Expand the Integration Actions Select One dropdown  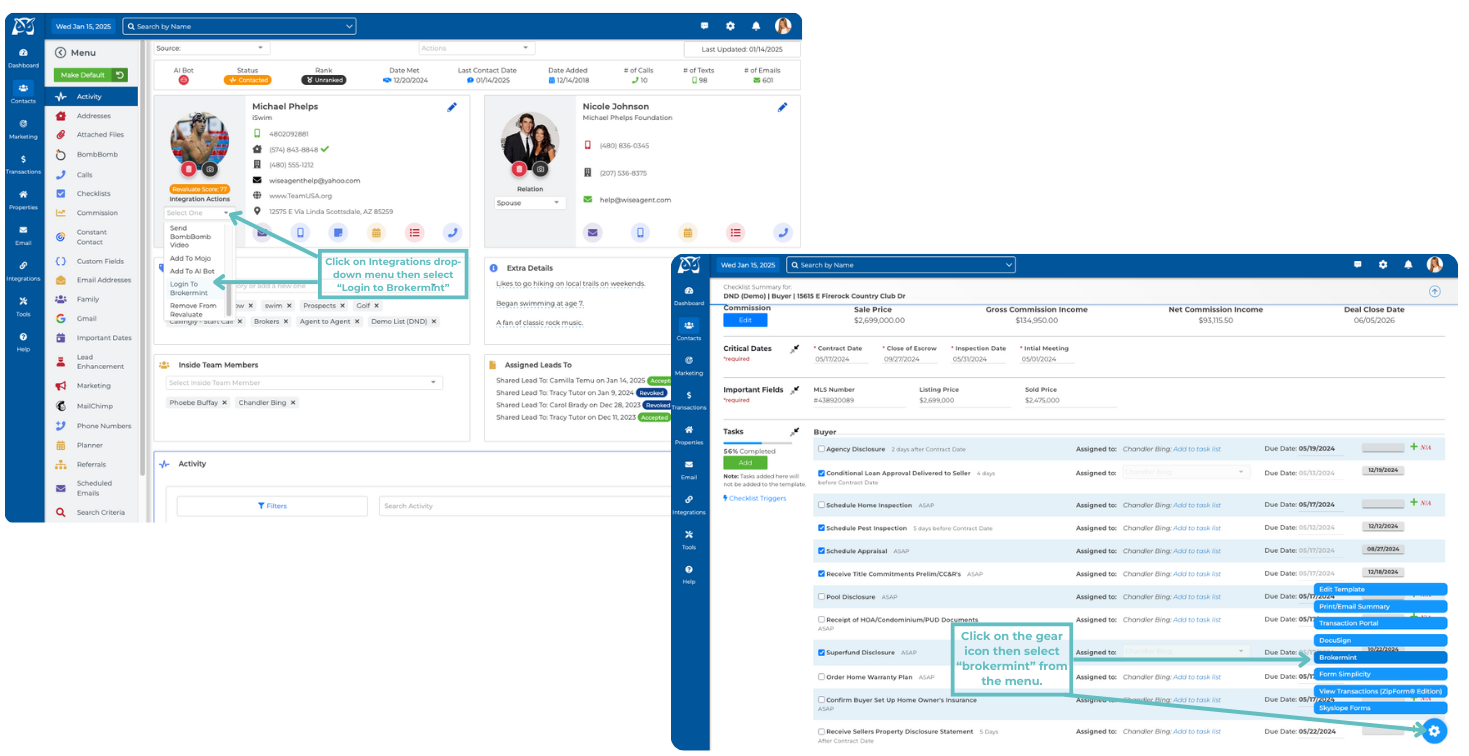click(x=198, y=213)
